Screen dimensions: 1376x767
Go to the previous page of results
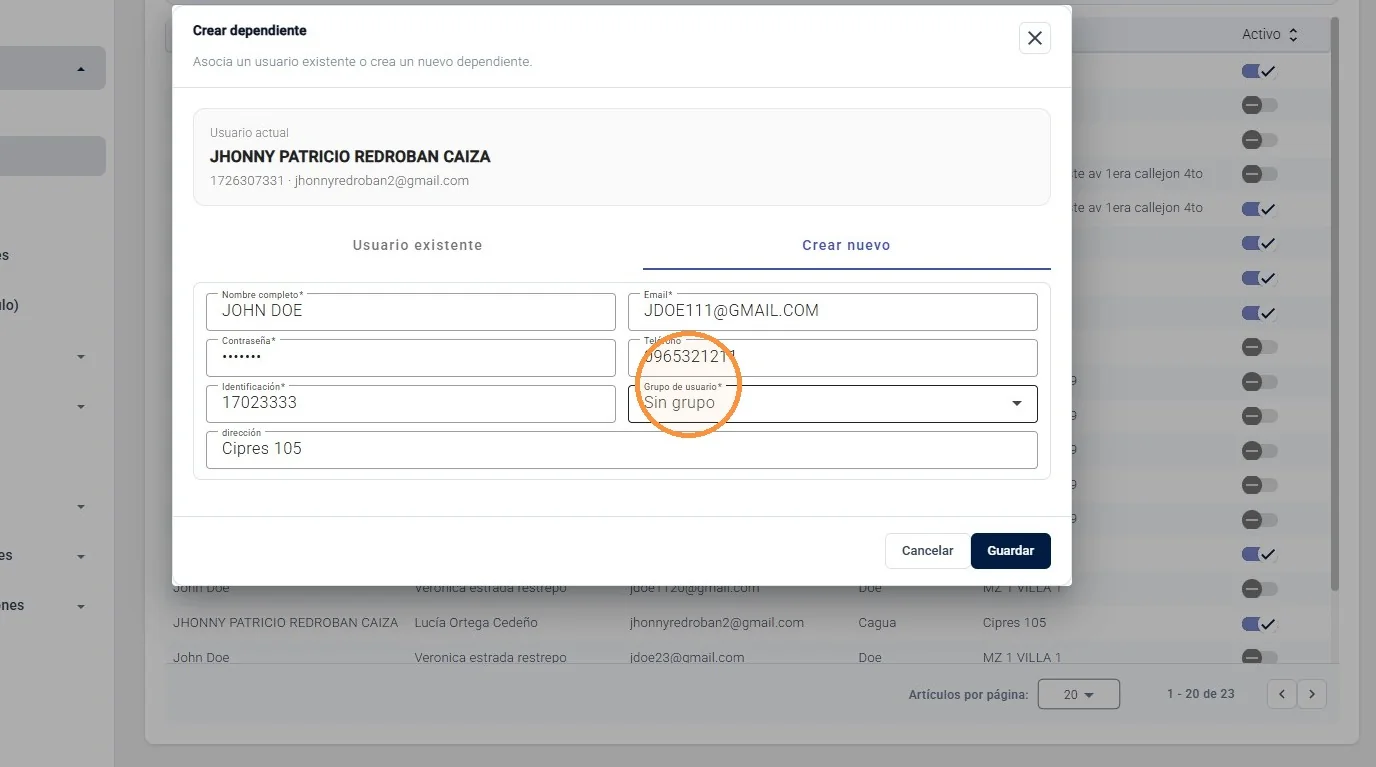[x=1282, y=694]
